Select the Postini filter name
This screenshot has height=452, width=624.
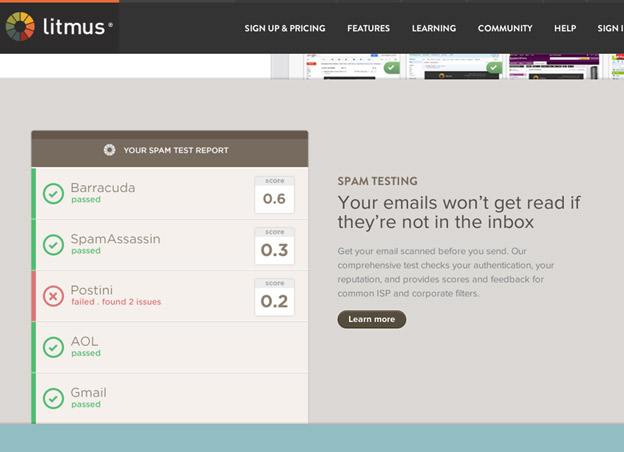tap(92, 290)
